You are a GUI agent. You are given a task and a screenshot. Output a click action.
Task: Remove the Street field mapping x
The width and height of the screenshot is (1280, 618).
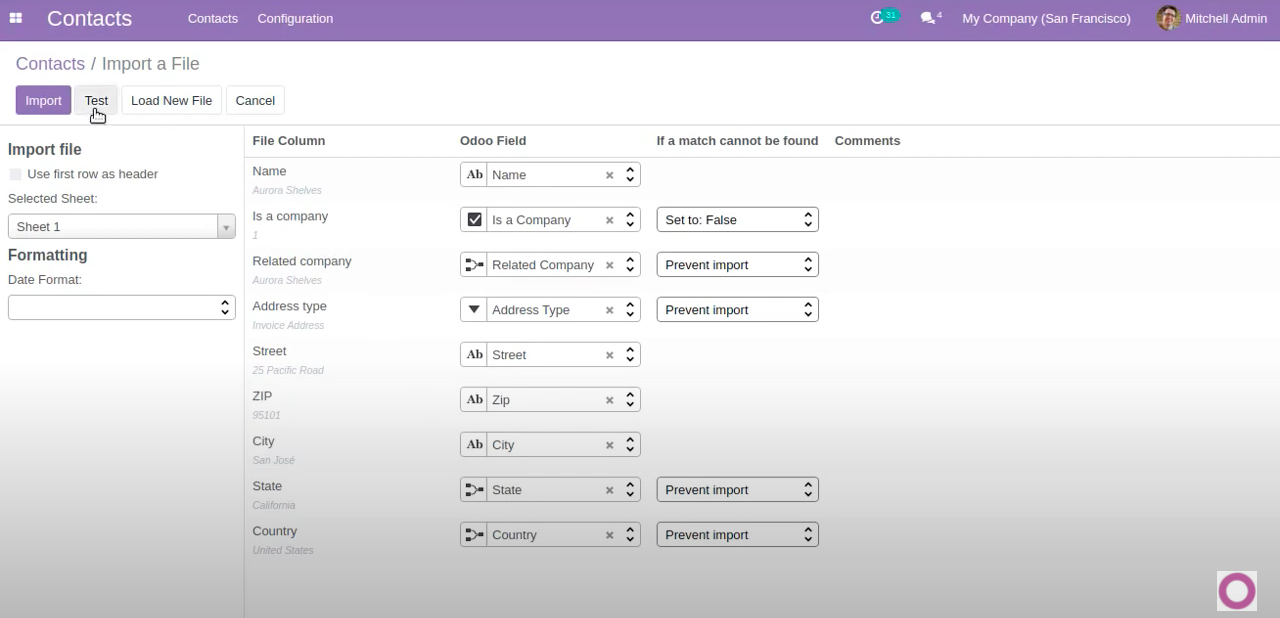609,355
